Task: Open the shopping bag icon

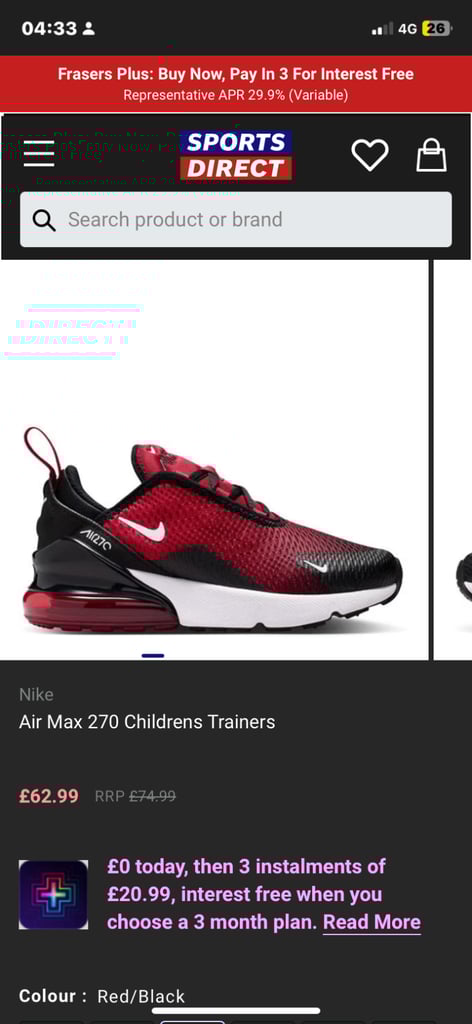Action: pos(432,155)
